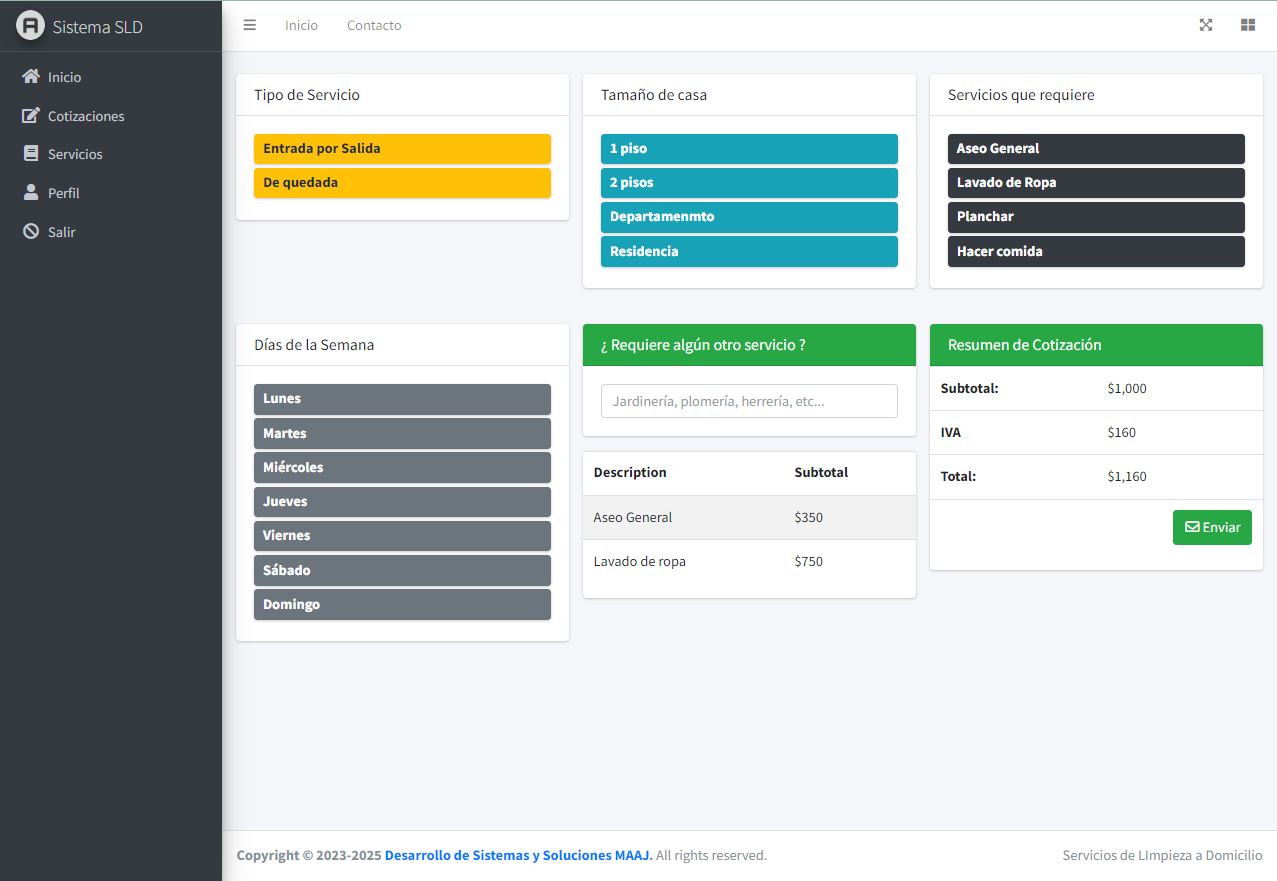Click the Servicios list icon in sidebar
Image resolution: width=1277 pixels, height=881 pixels.
(x=31, y=154)
